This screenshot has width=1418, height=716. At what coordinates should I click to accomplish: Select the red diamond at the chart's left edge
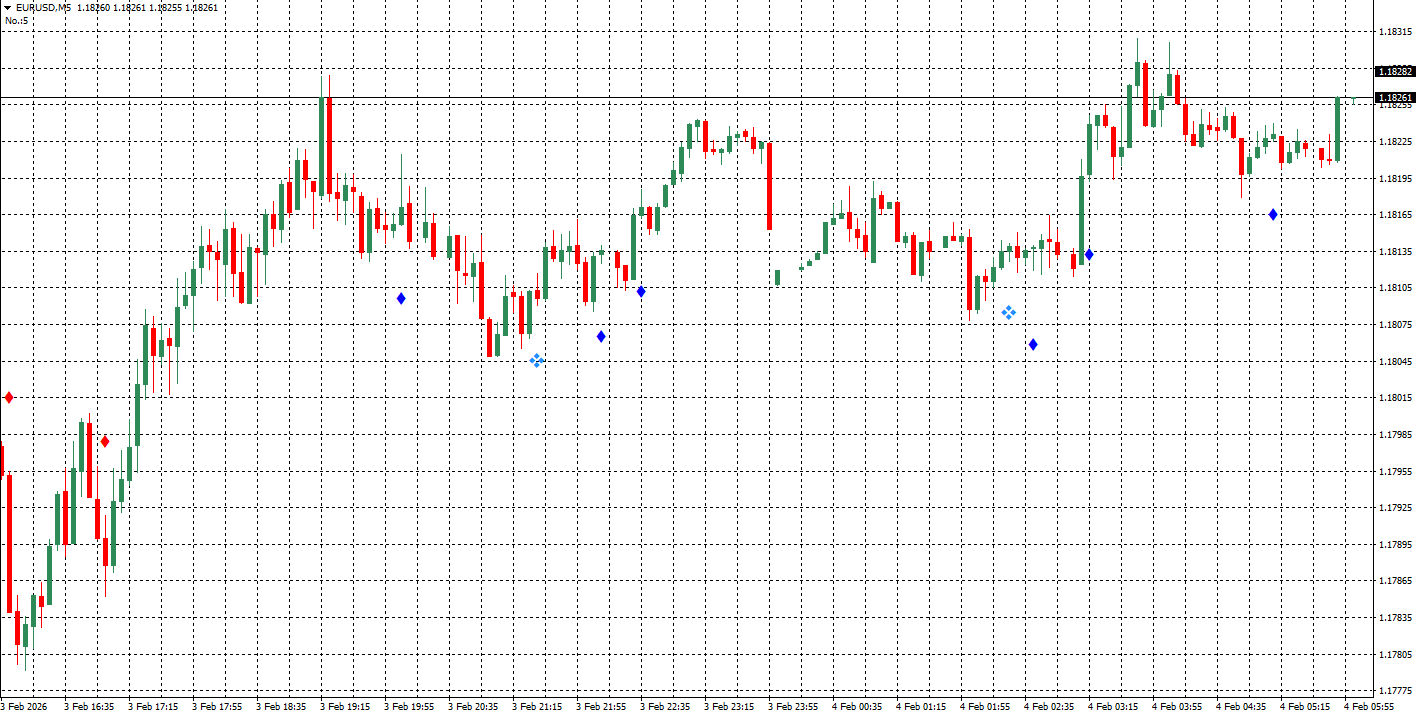click(9, 398)
